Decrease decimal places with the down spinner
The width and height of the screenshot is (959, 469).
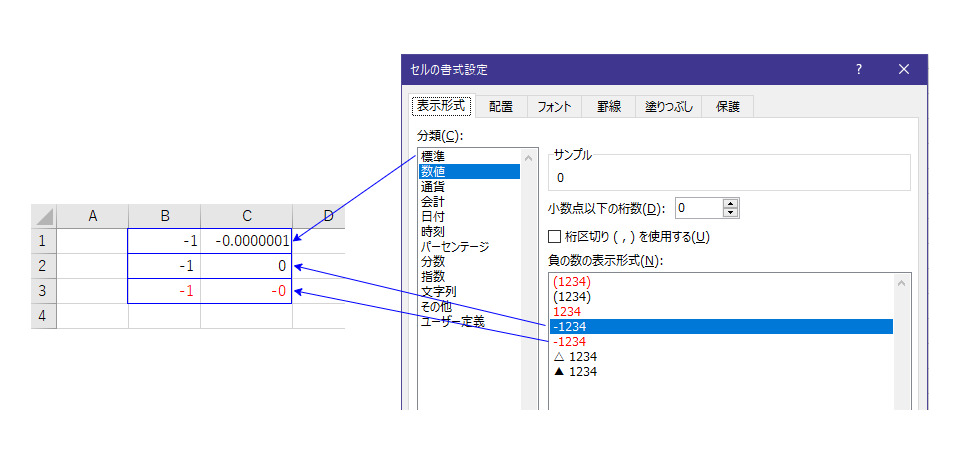pyautogui.click(x=730, y=213)
